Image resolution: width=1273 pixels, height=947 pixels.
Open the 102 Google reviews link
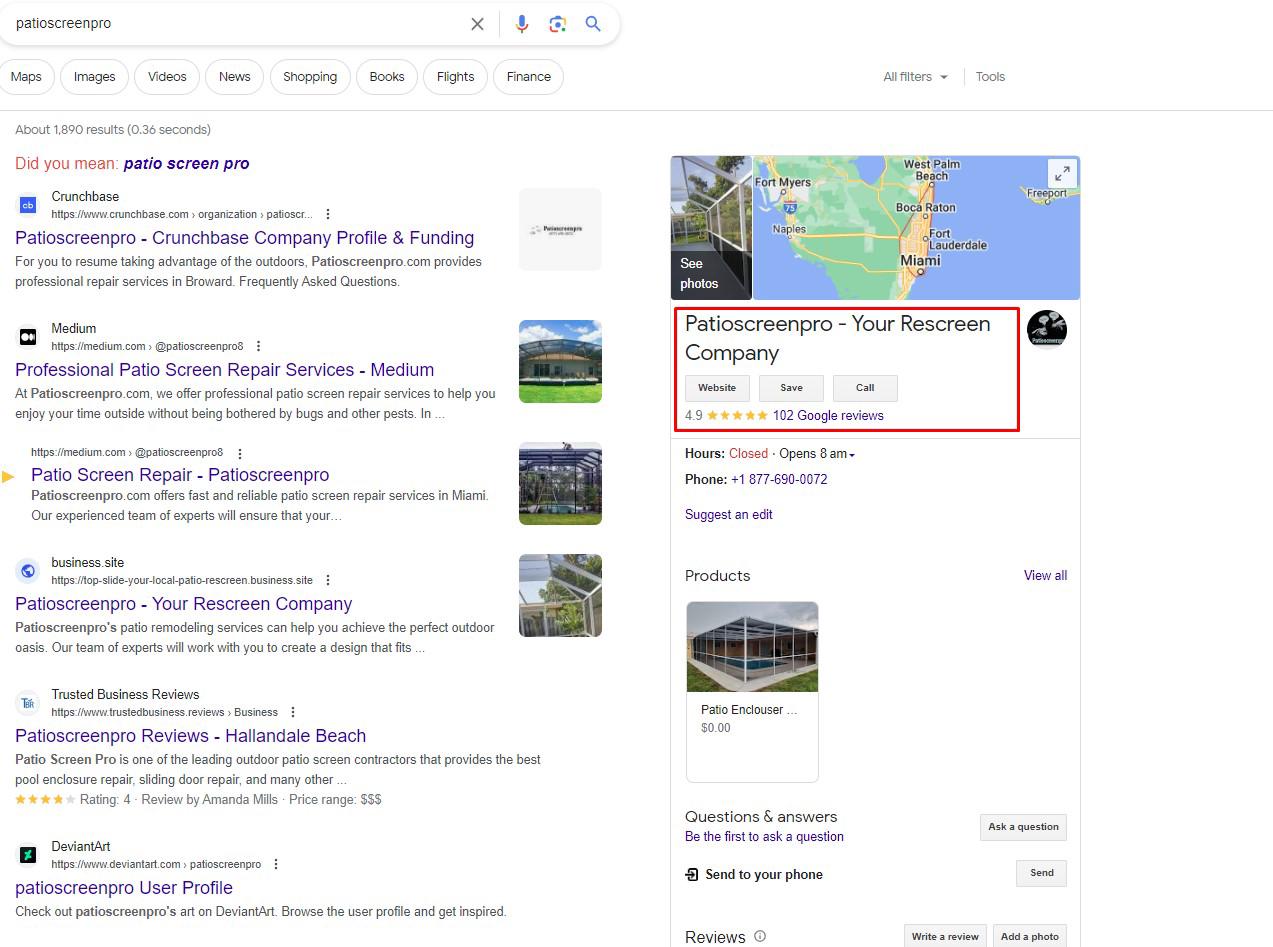[828, 416]
